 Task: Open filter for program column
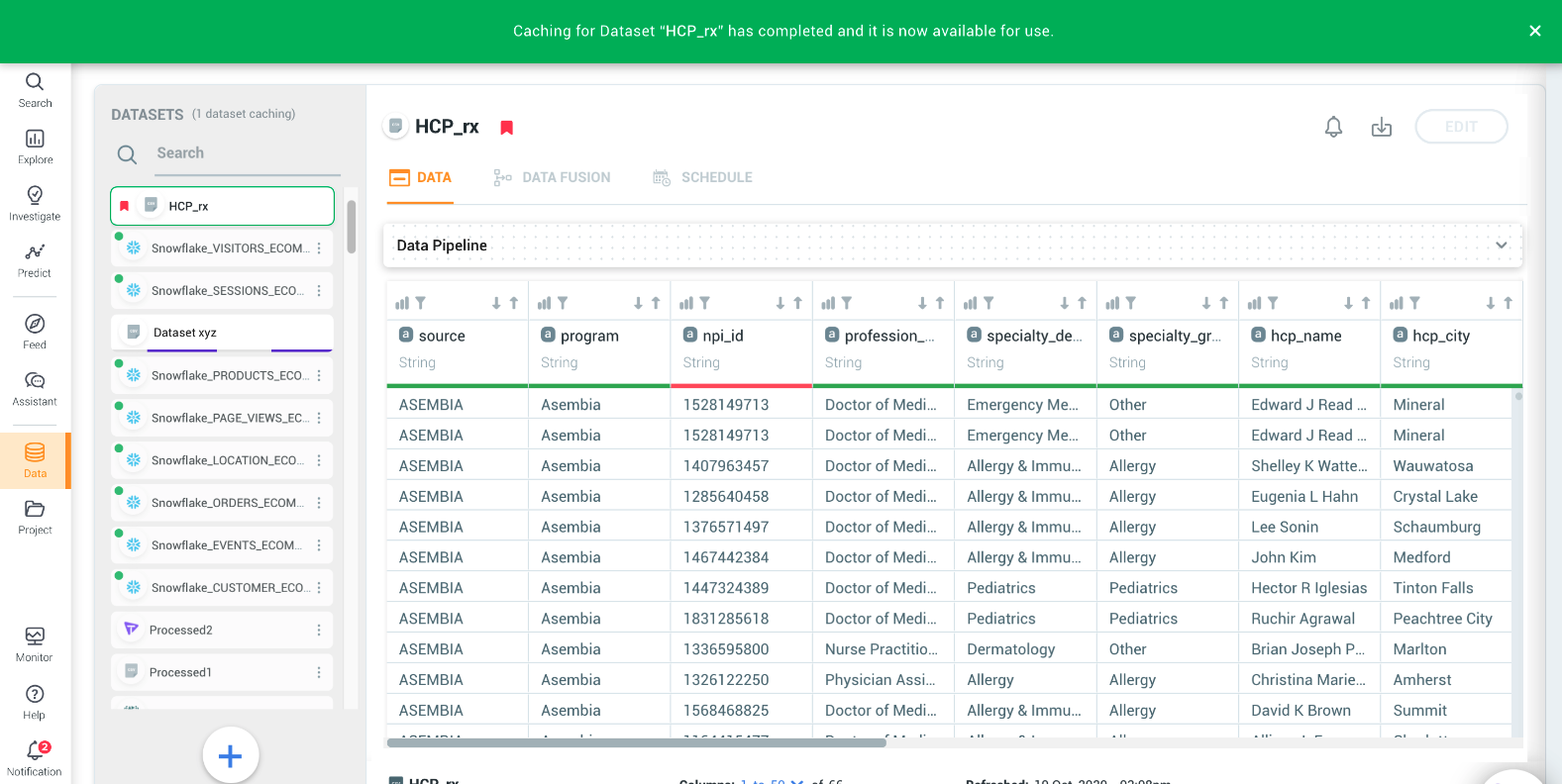click(x=563, y=303)
